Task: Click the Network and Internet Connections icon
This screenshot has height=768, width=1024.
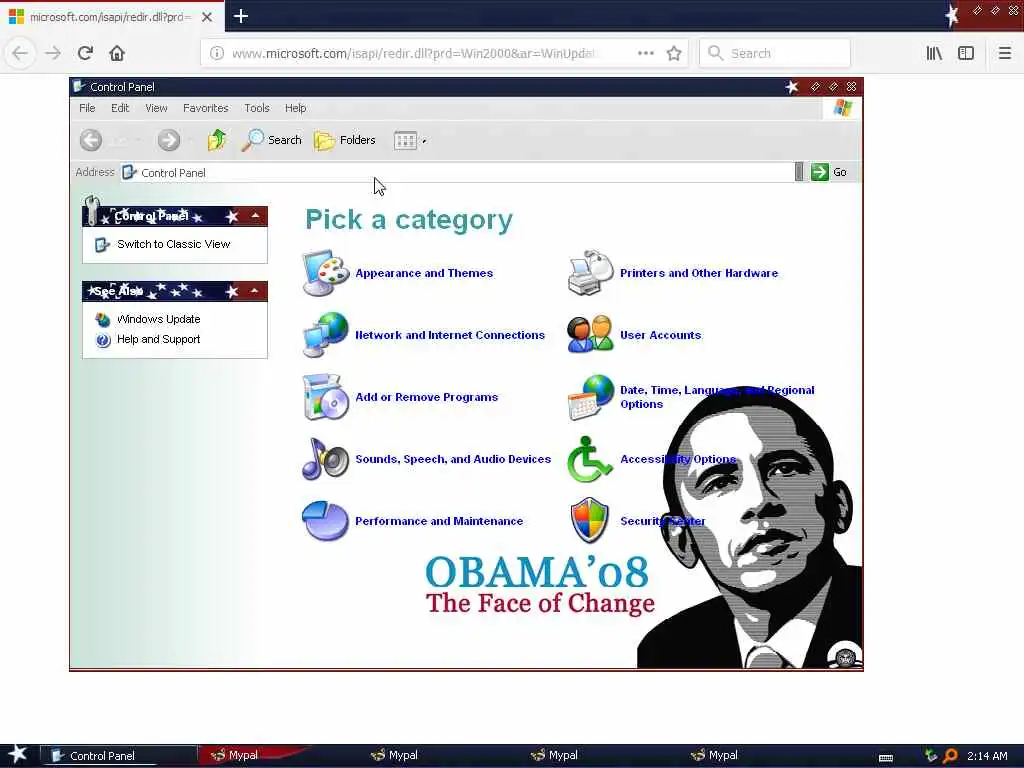Action: (325, 334)
